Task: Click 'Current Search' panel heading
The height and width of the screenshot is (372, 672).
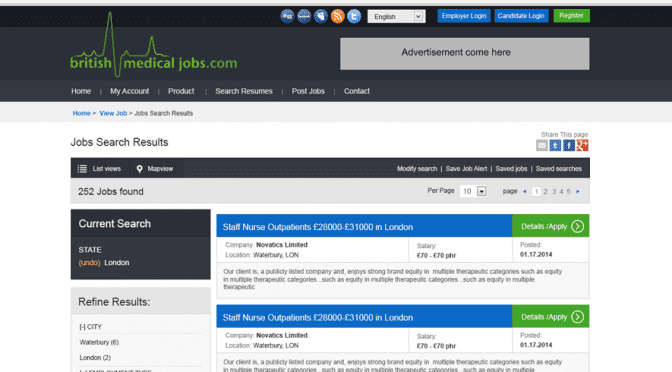Action: 114,224
